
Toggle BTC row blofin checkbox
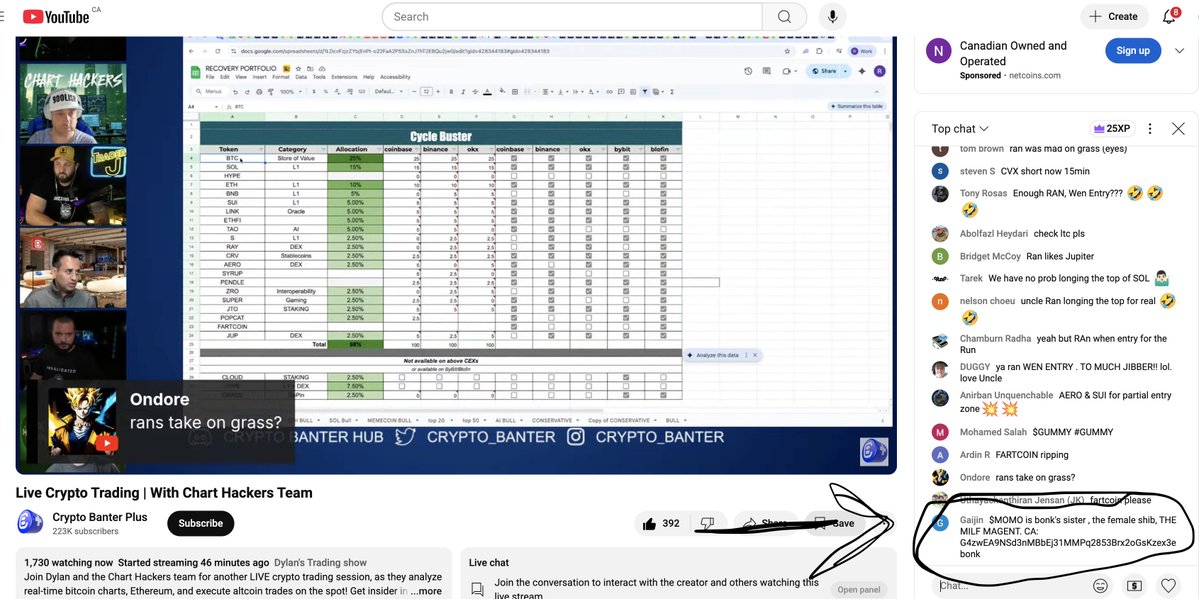pos(663,158)
